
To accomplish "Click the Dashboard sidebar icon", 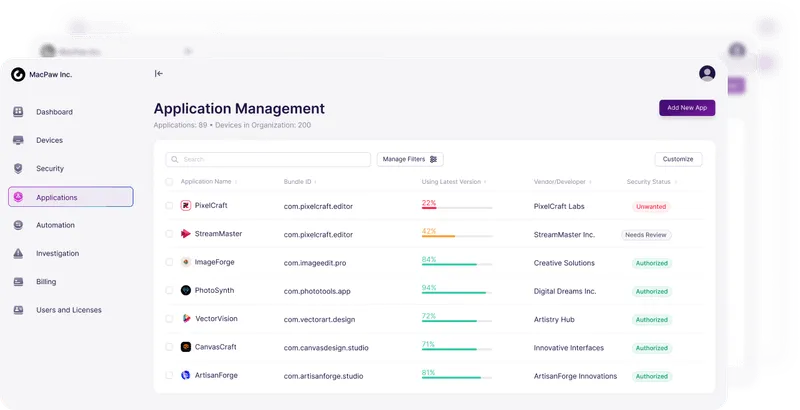I will 18,112.
